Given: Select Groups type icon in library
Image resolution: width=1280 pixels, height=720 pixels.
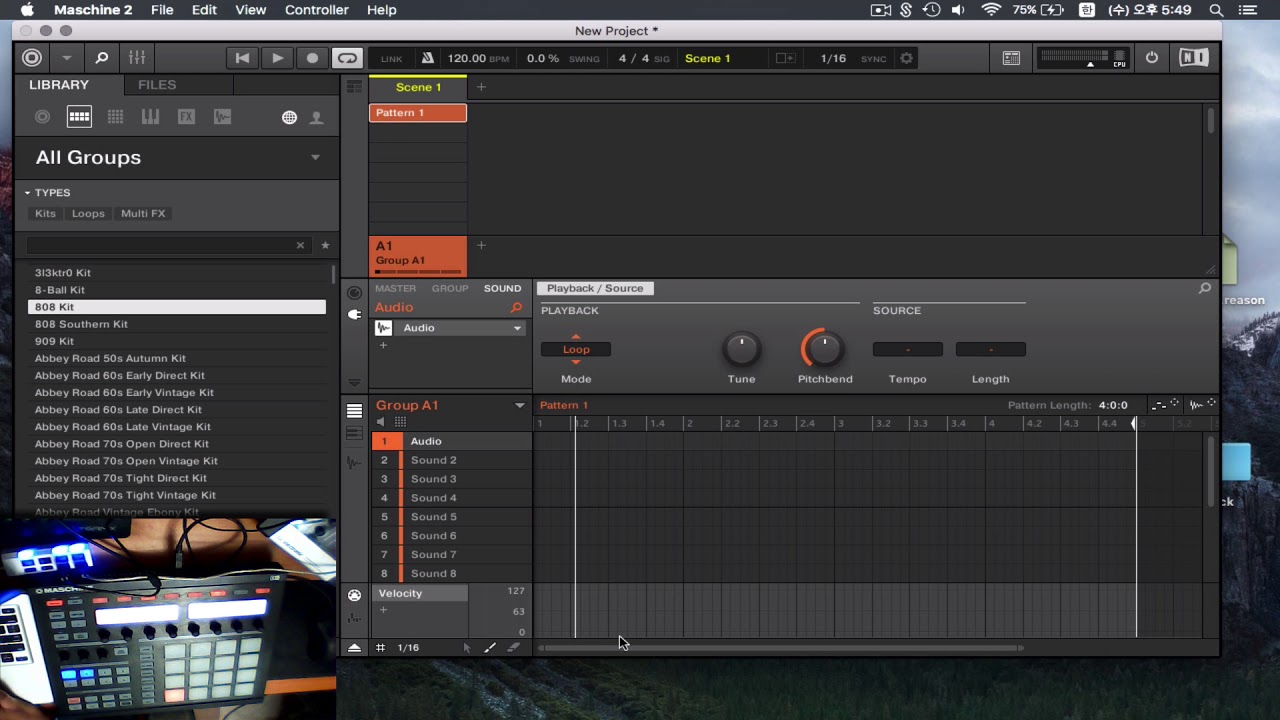Looking at the screenshot, I should click(79, 117).
